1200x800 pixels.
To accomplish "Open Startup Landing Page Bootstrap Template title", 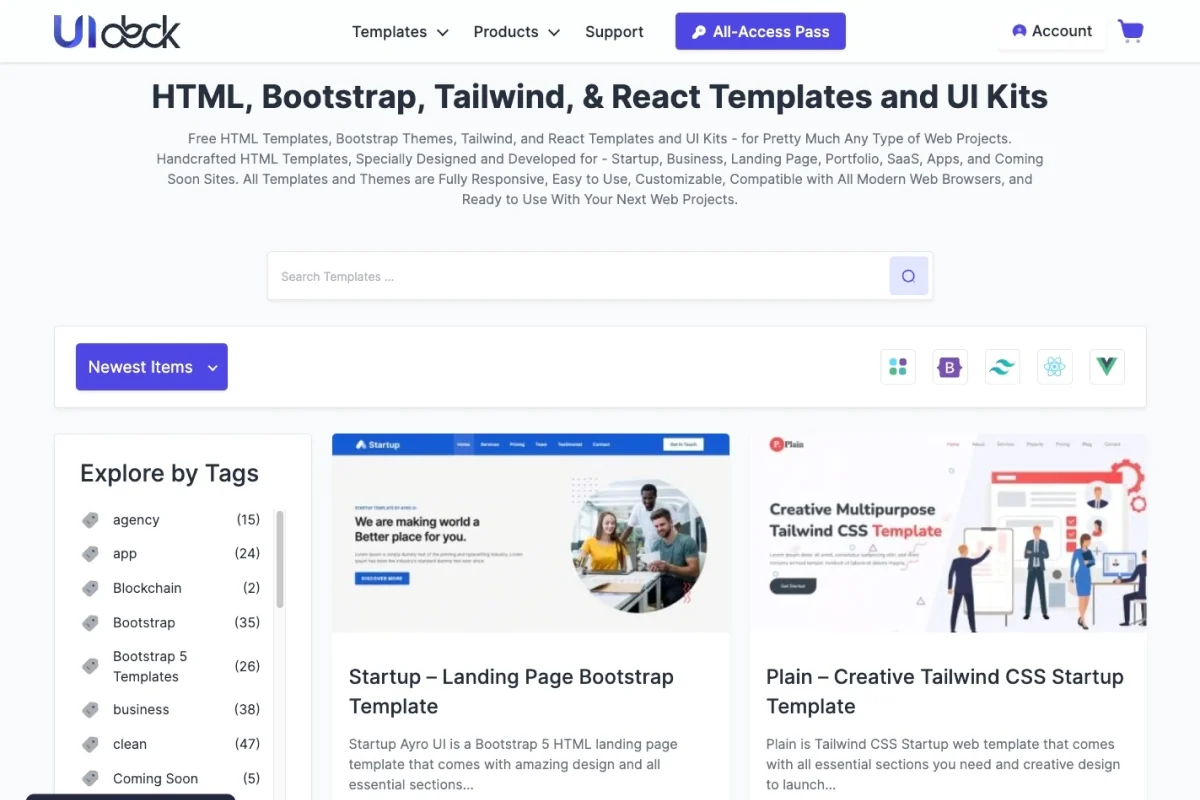I will tap(511, 691).
